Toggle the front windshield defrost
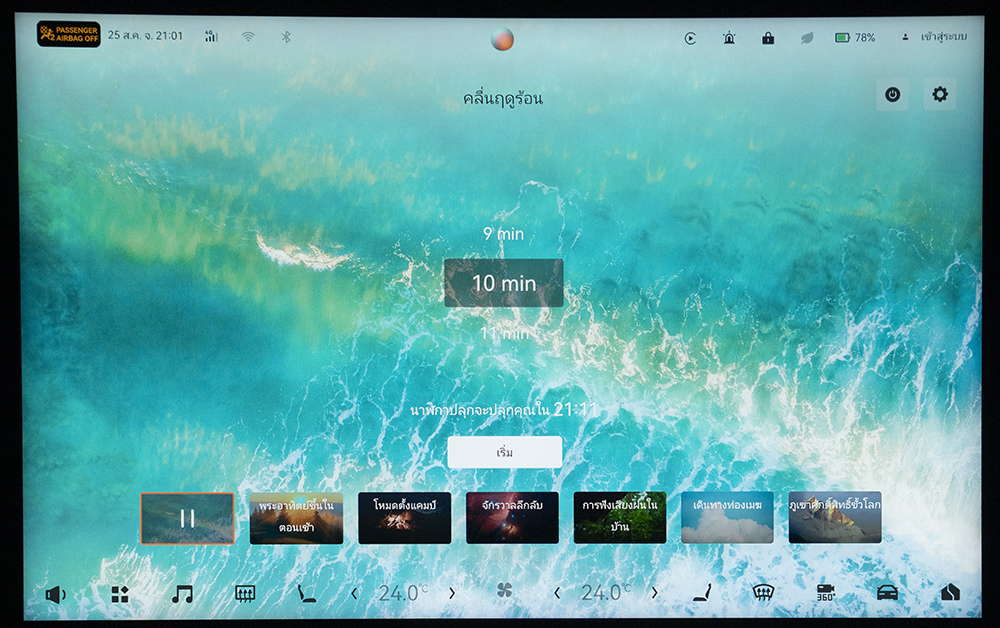Image resolution: width=1000 pixels, height=628 pixels. tap(763, 593)
